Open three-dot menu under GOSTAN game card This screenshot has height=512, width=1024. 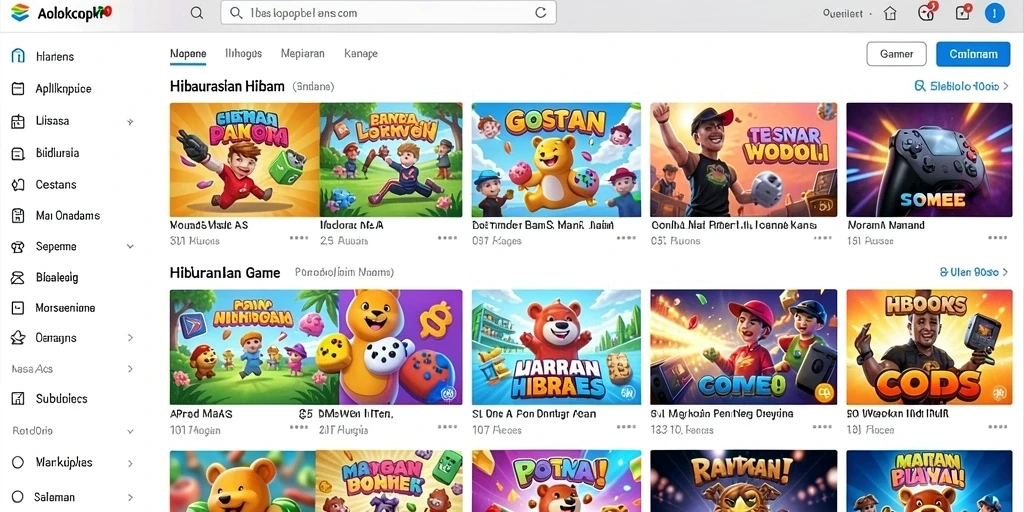[626, 238]
